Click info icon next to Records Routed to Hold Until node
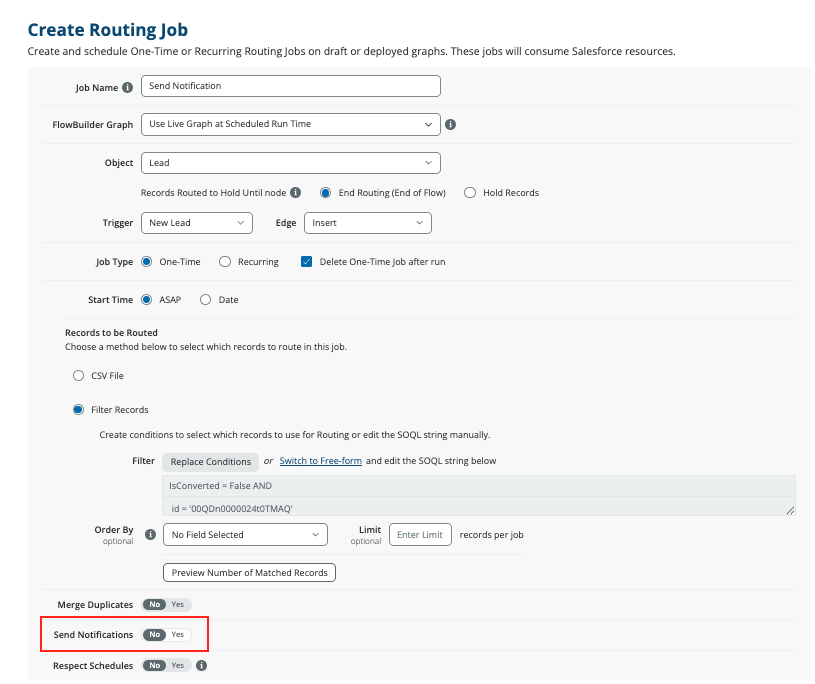 [x=295, y=193]
